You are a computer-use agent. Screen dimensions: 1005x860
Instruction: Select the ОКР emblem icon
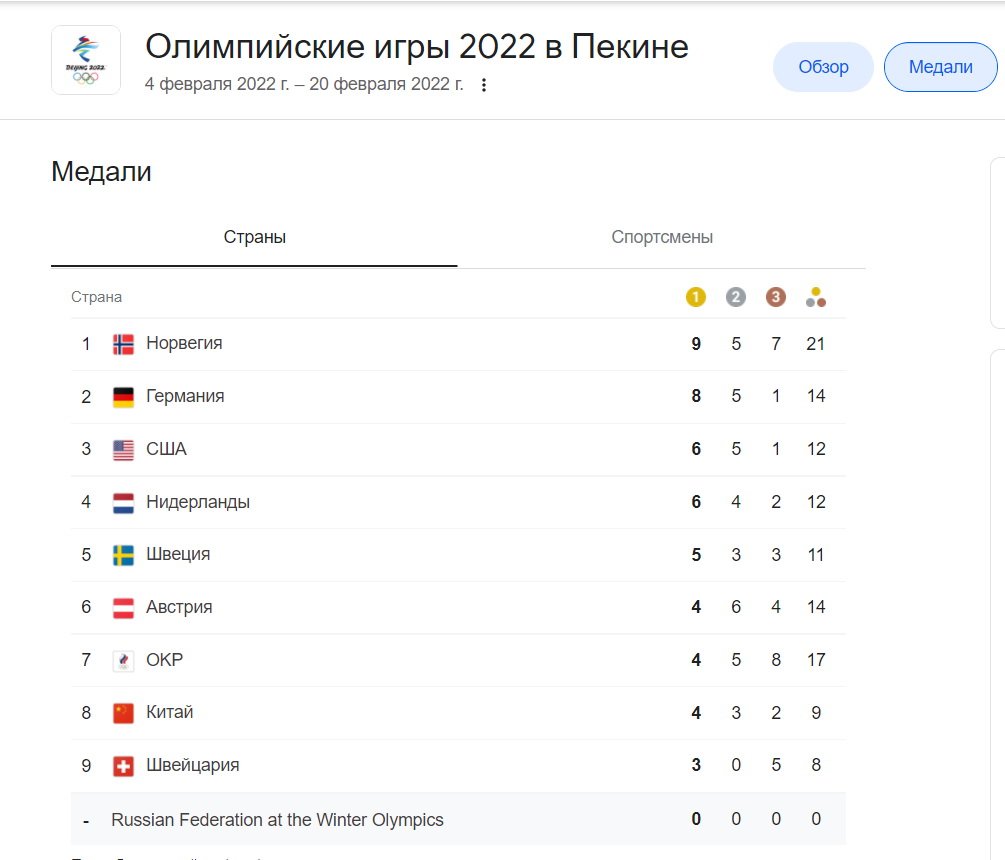pyautogui.click(x=122, y=659)
